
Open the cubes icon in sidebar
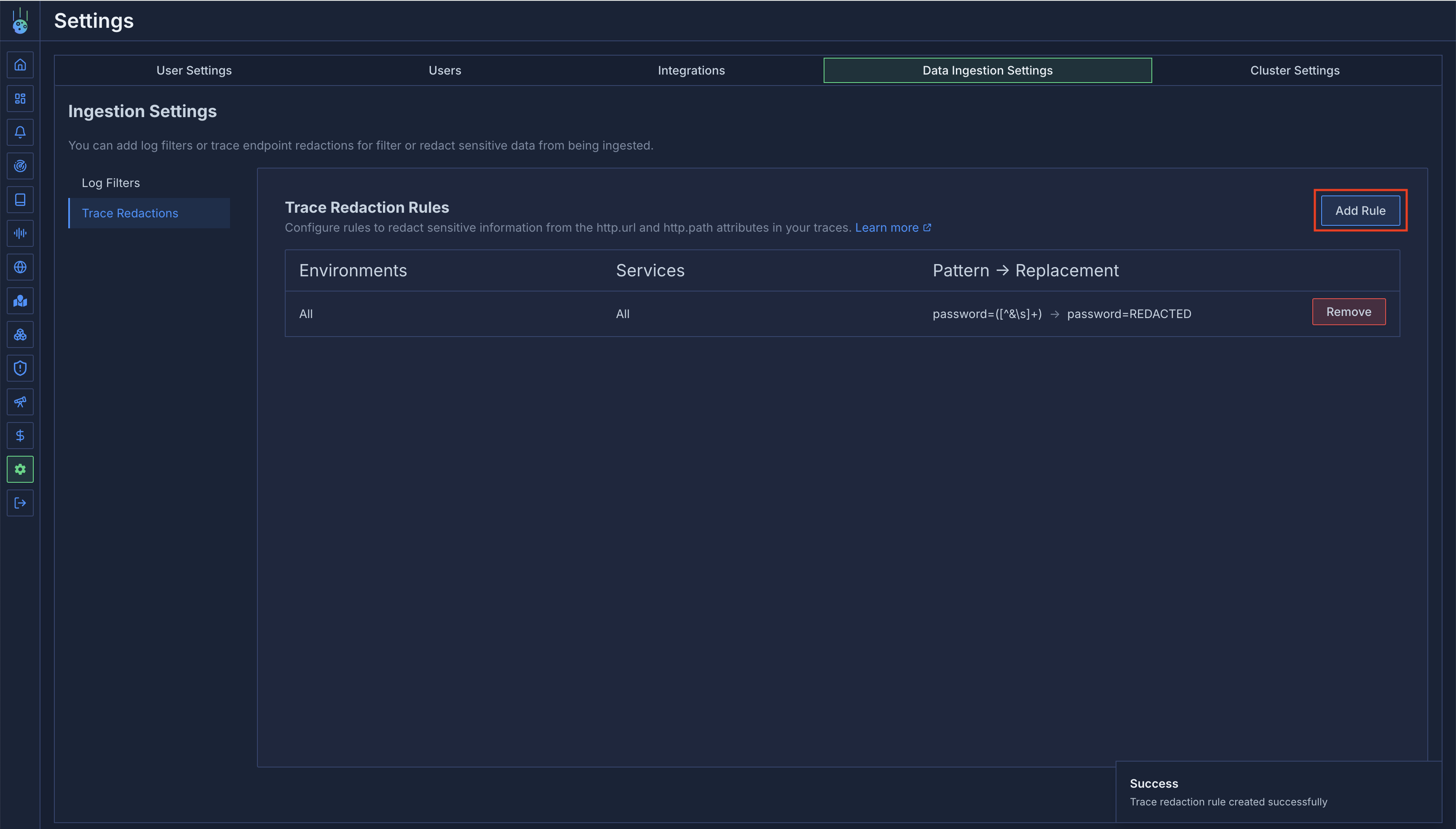pos(20,335)
